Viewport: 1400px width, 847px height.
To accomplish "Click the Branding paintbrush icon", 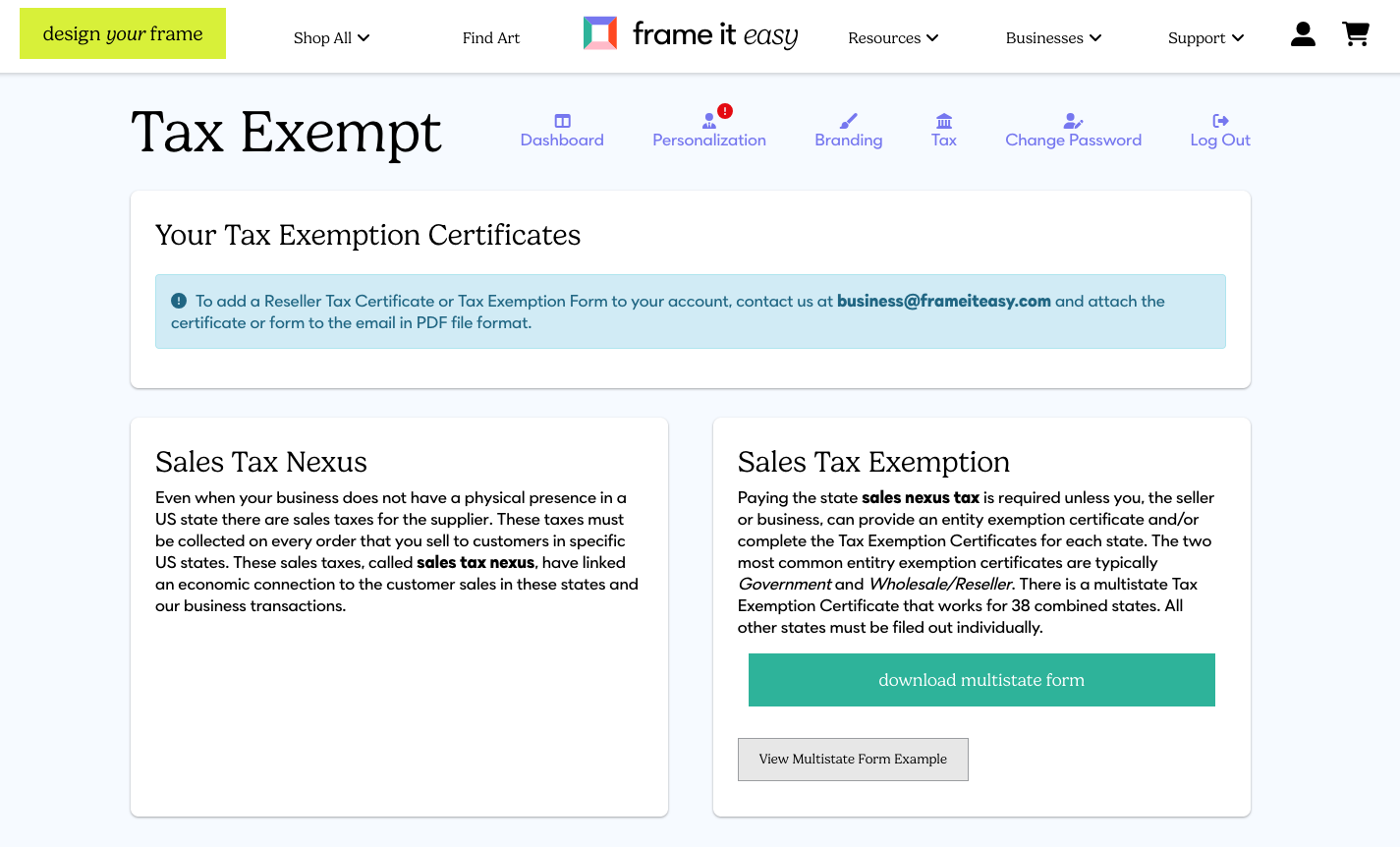I will tap(849, 121).
